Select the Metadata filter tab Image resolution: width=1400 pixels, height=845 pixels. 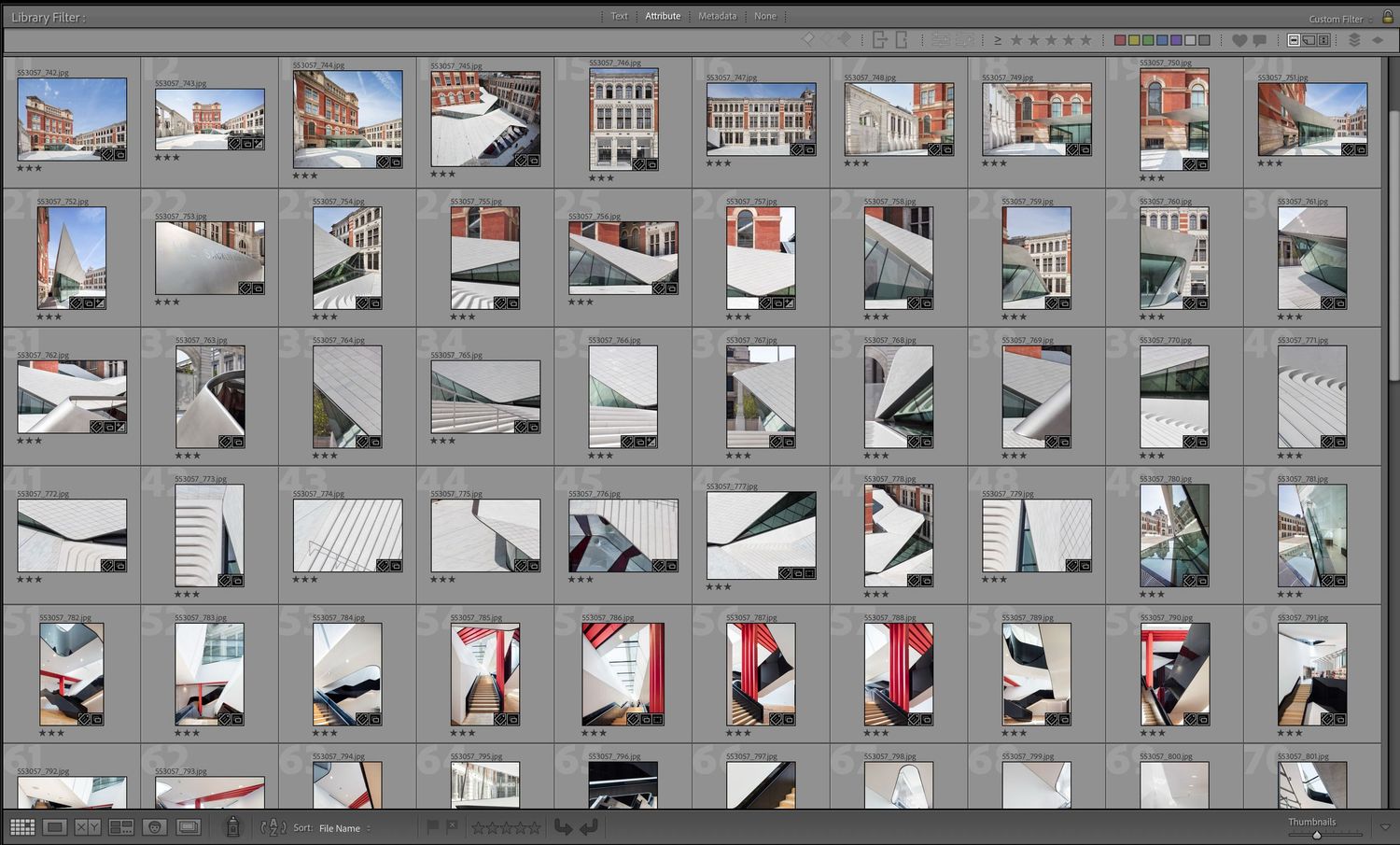click(x=717, y=16)
